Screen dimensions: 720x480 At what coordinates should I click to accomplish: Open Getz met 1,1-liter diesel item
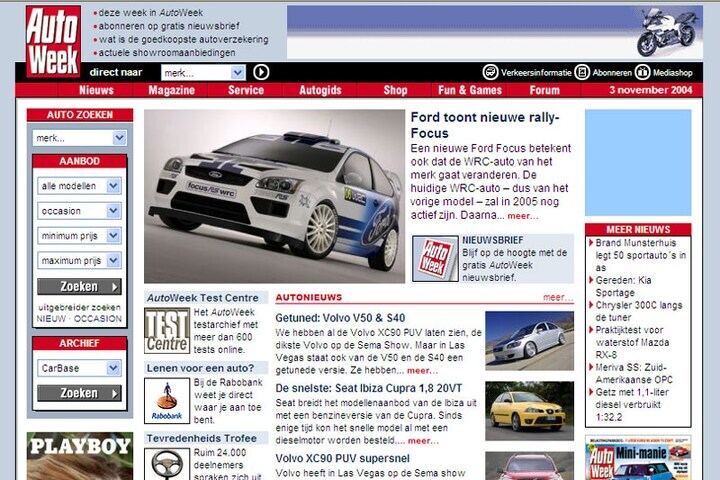(x=632, y=405)
